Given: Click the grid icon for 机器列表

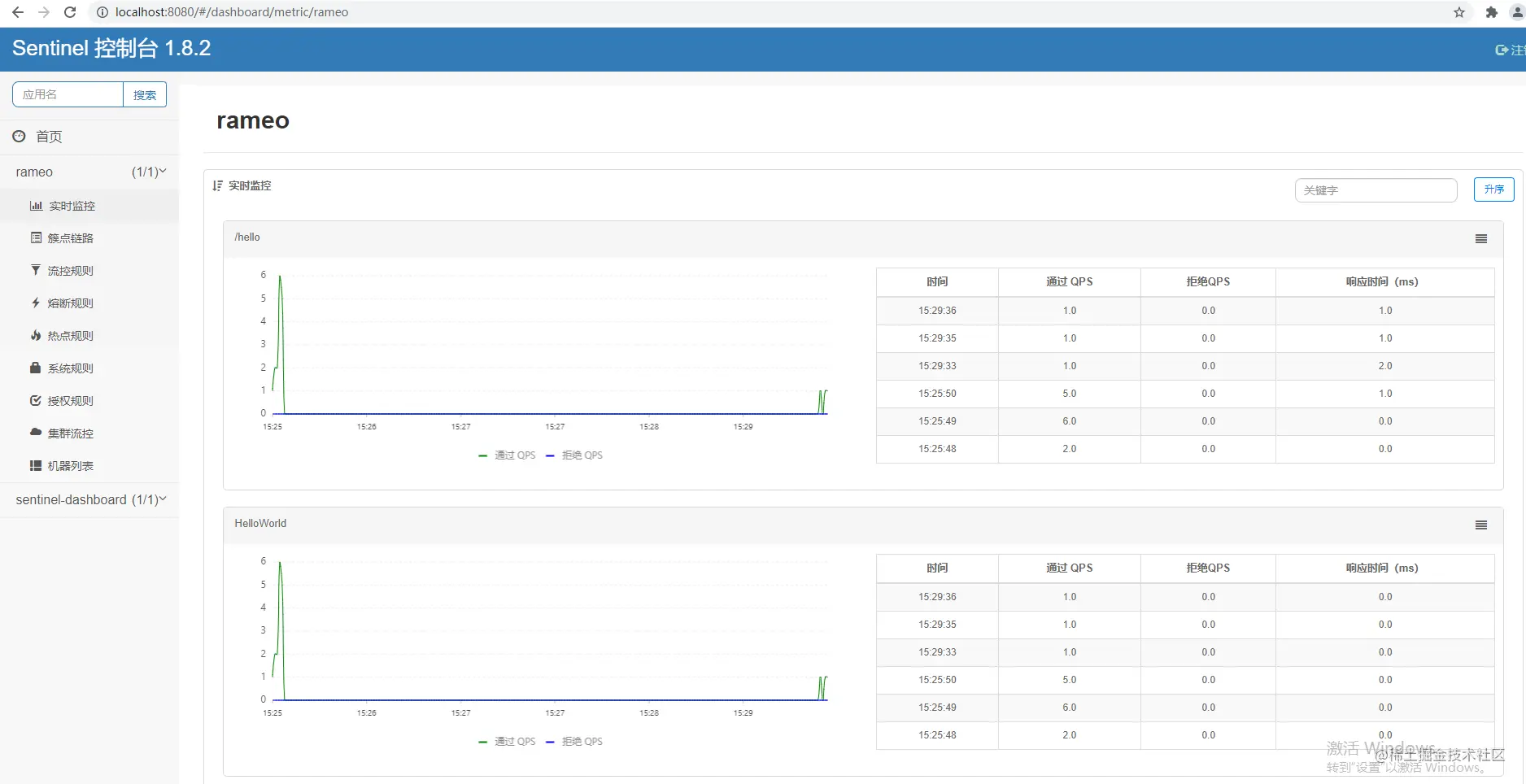Looking at the screenshot, I should 36,465.
